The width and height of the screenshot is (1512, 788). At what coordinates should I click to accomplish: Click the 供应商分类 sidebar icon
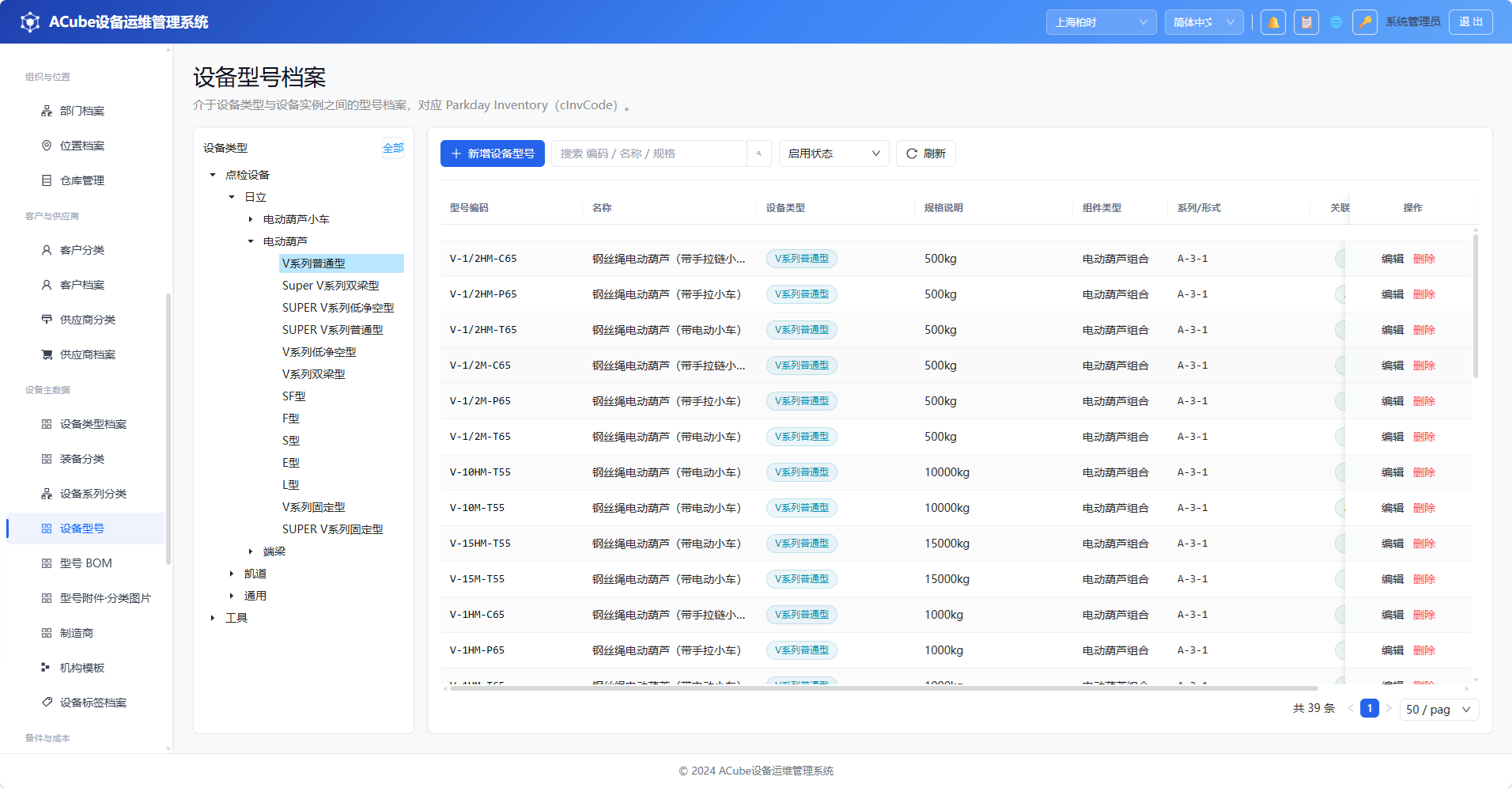(x=47, y=320)
